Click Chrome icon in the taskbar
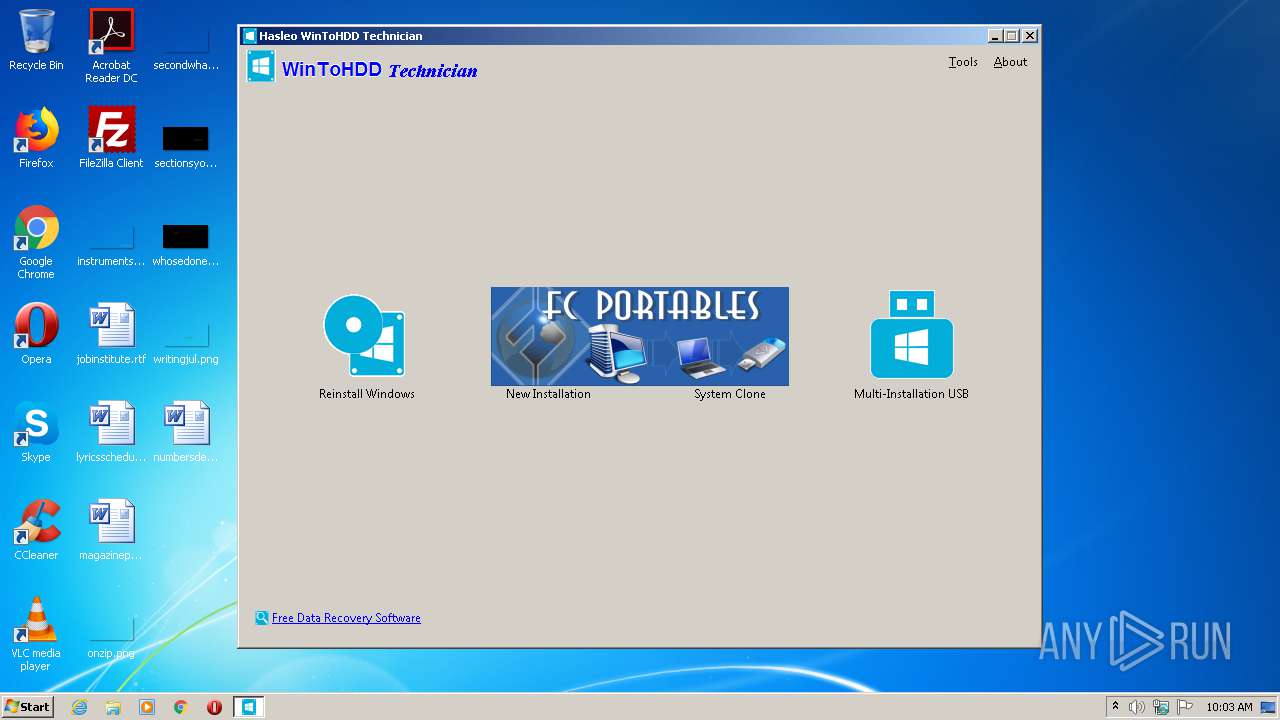1280x720 pixels. 181,707
